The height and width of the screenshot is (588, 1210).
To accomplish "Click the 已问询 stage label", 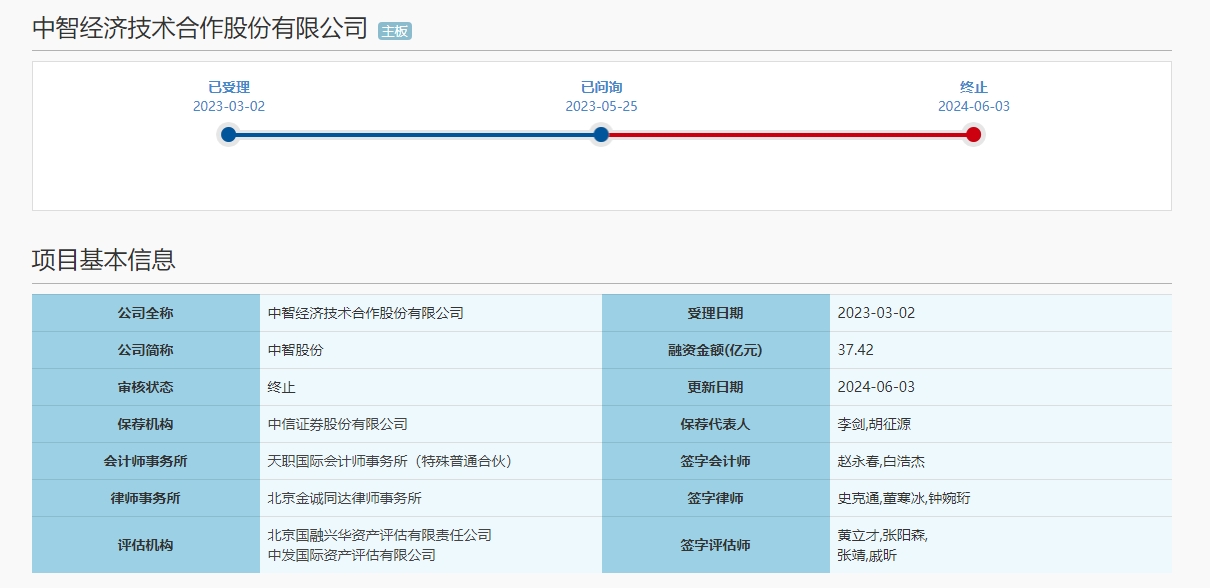I will (601, 87).
